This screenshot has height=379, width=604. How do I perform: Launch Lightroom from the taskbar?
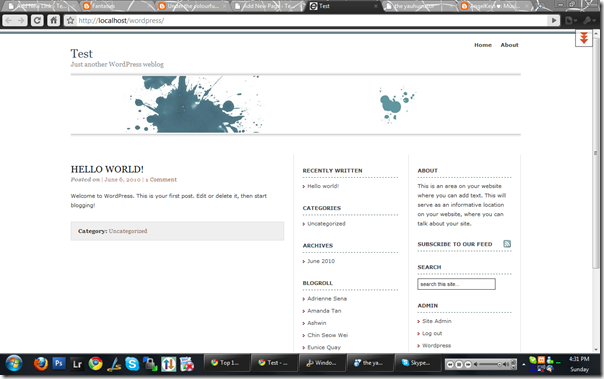pyautogui.click(x=77, y=364)
